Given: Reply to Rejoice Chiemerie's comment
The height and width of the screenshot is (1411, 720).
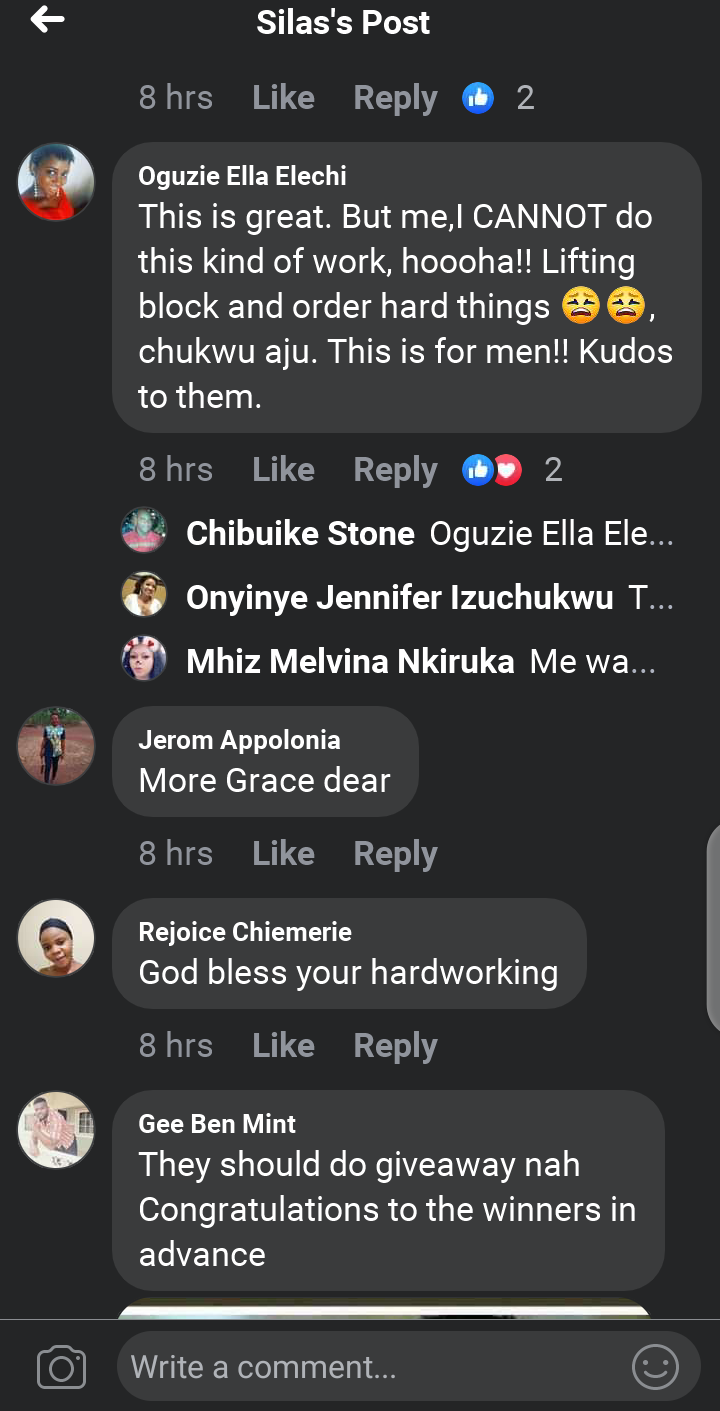Looking at the screenshot, I should pos(395,1046).
